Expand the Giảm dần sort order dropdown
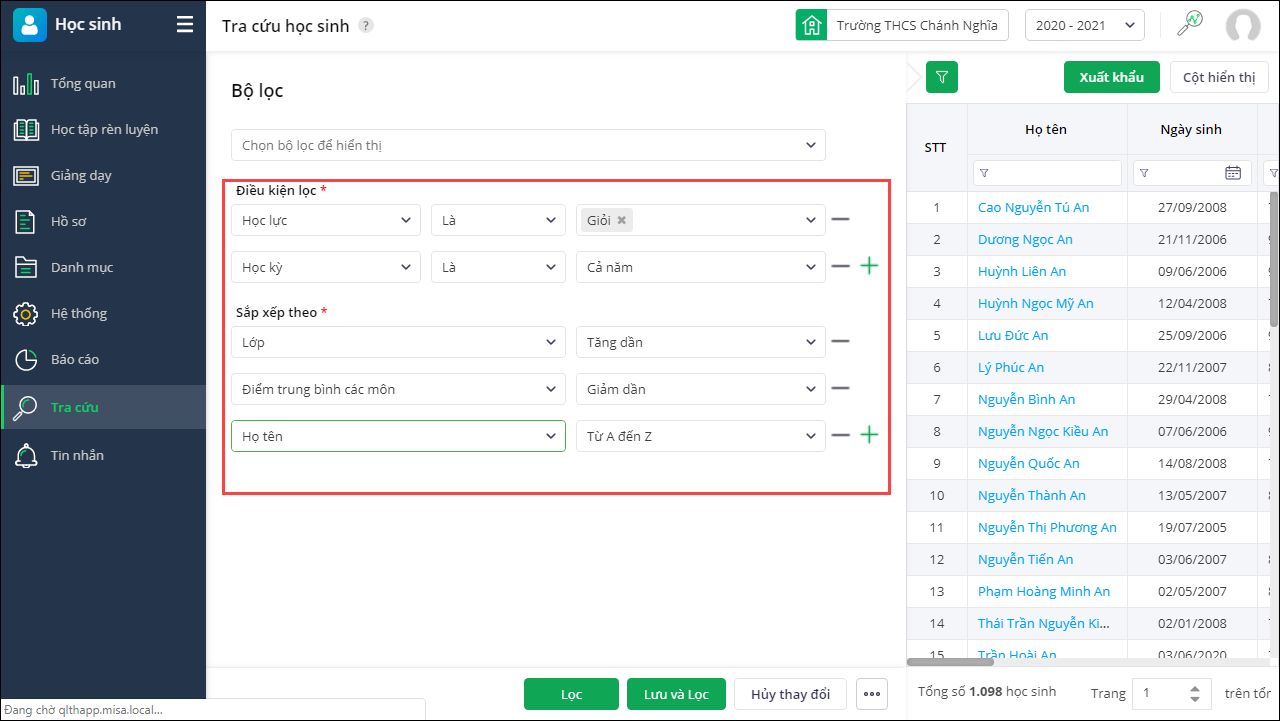The height and width of the screenshot is (721, 1280). 700,389
